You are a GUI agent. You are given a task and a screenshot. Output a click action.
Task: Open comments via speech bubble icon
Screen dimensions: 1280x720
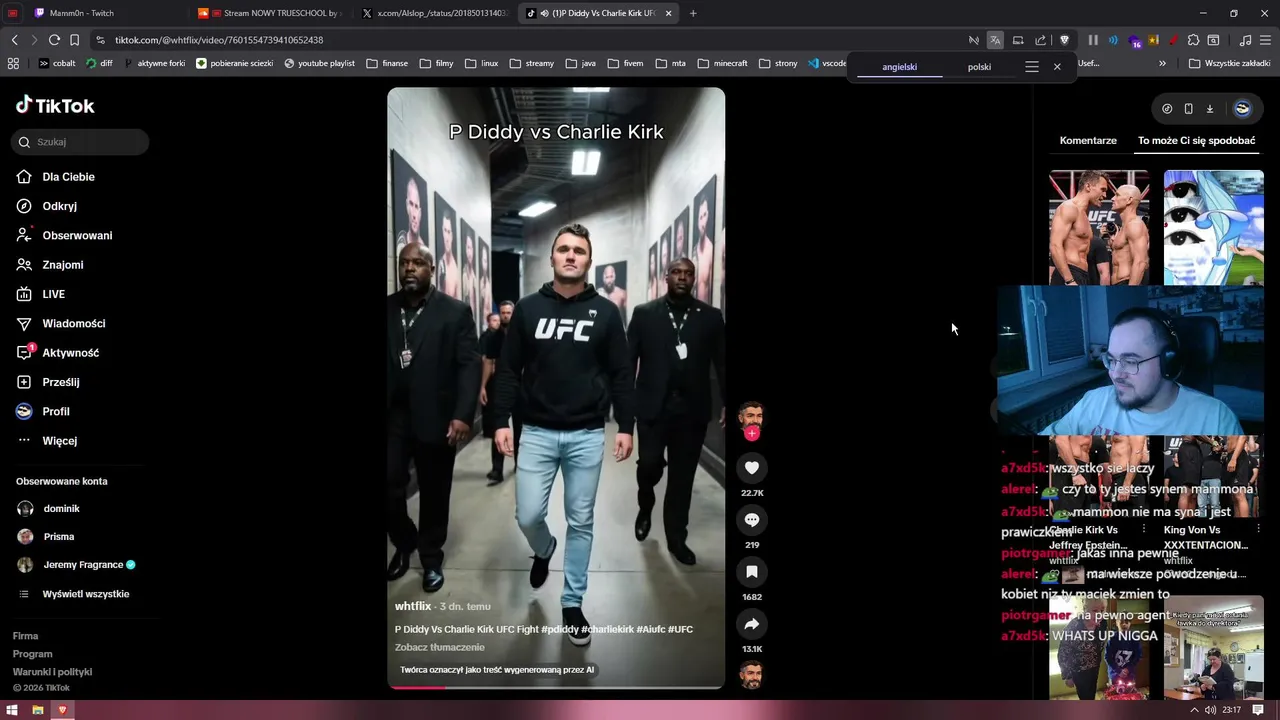coord(752,519)
